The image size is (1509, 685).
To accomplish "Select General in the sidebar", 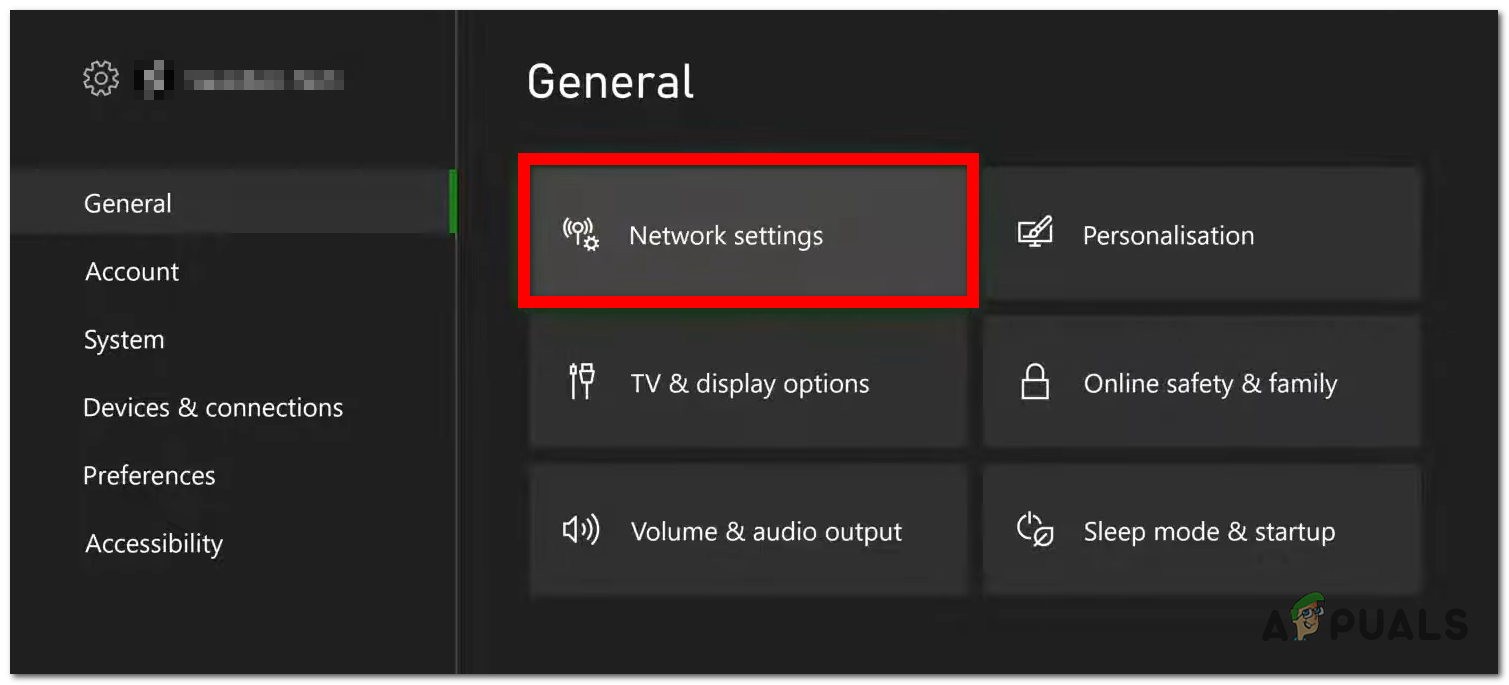I will [x=127, y=203].
